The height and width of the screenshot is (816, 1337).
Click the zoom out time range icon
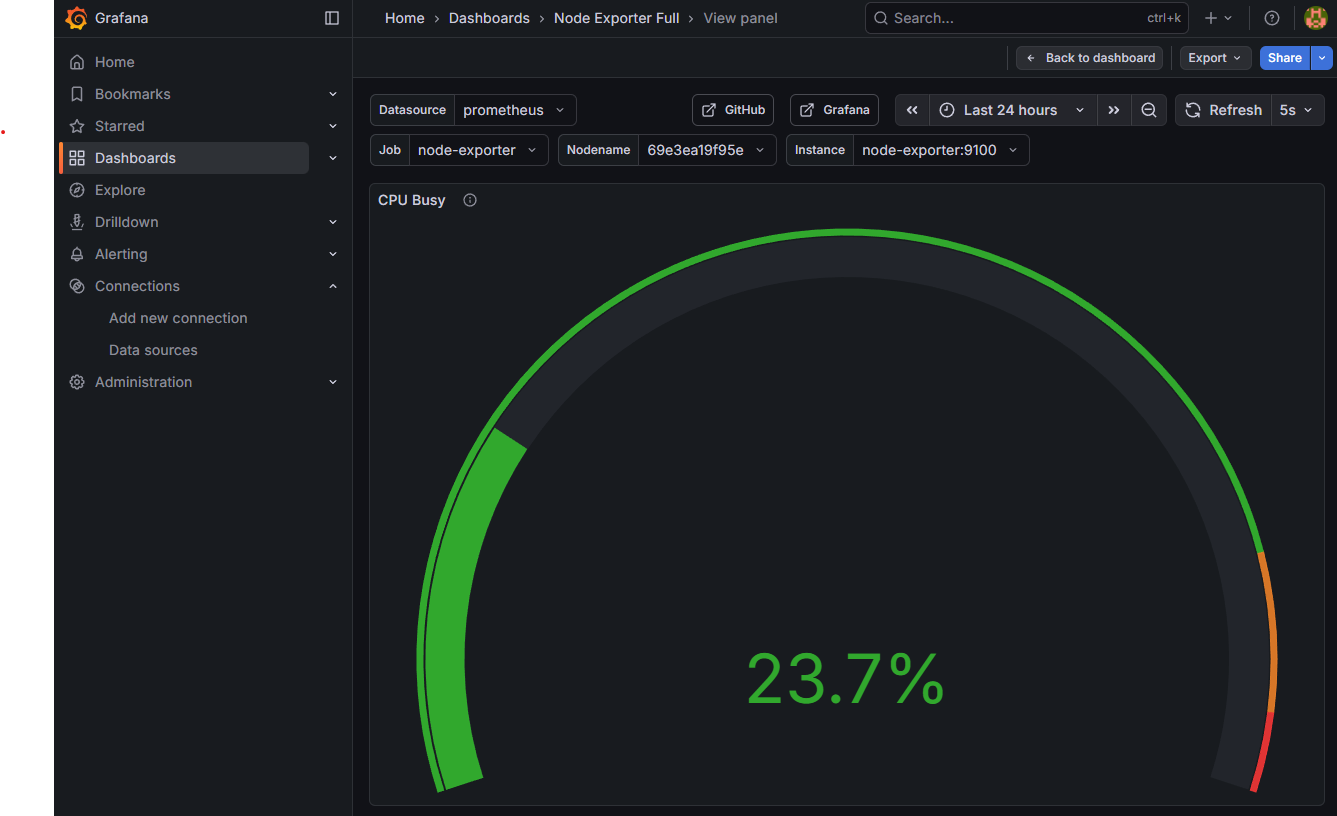point(1149,110)
